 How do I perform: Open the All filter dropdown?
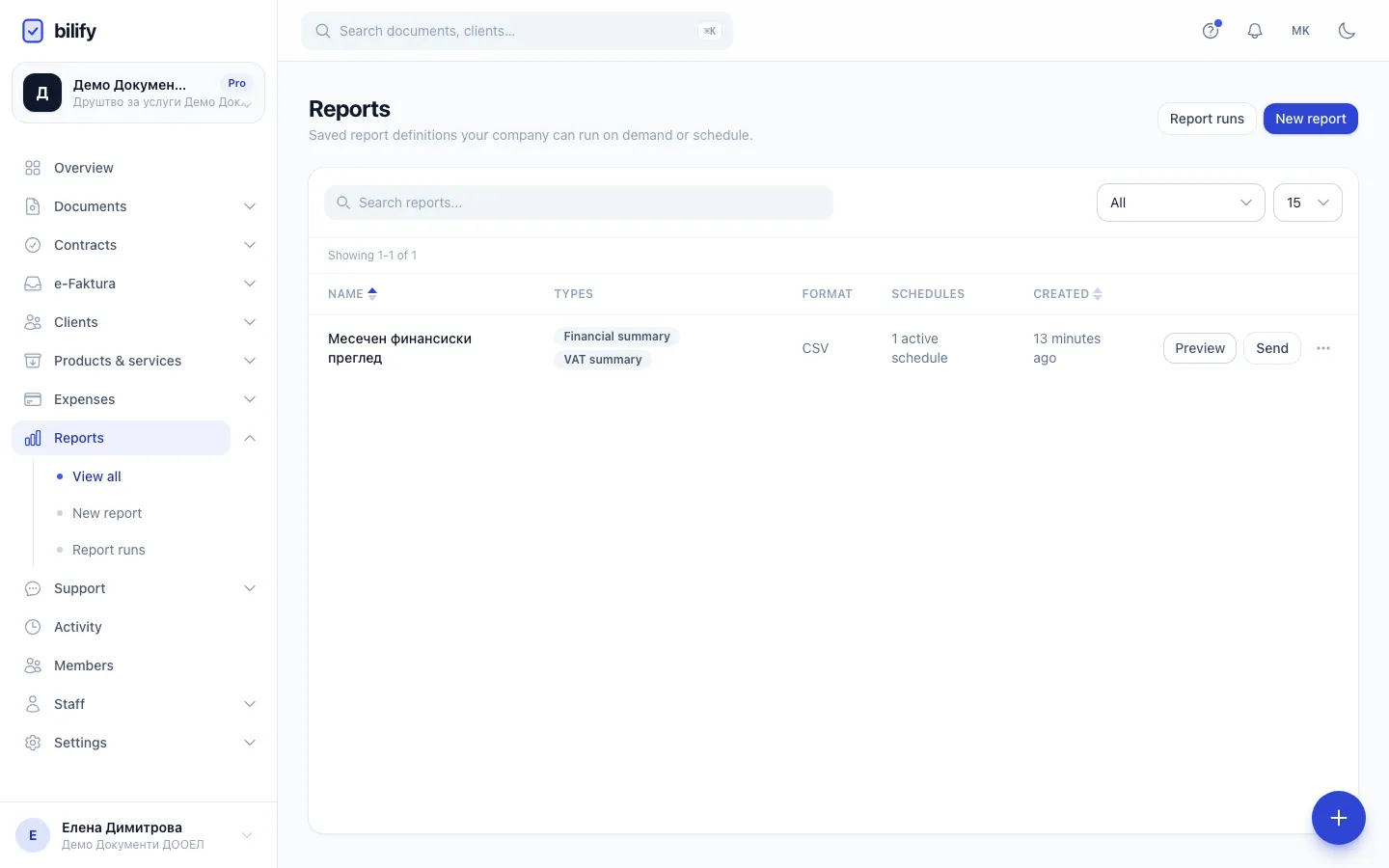pyautogui.click(x=1181, y=203)
